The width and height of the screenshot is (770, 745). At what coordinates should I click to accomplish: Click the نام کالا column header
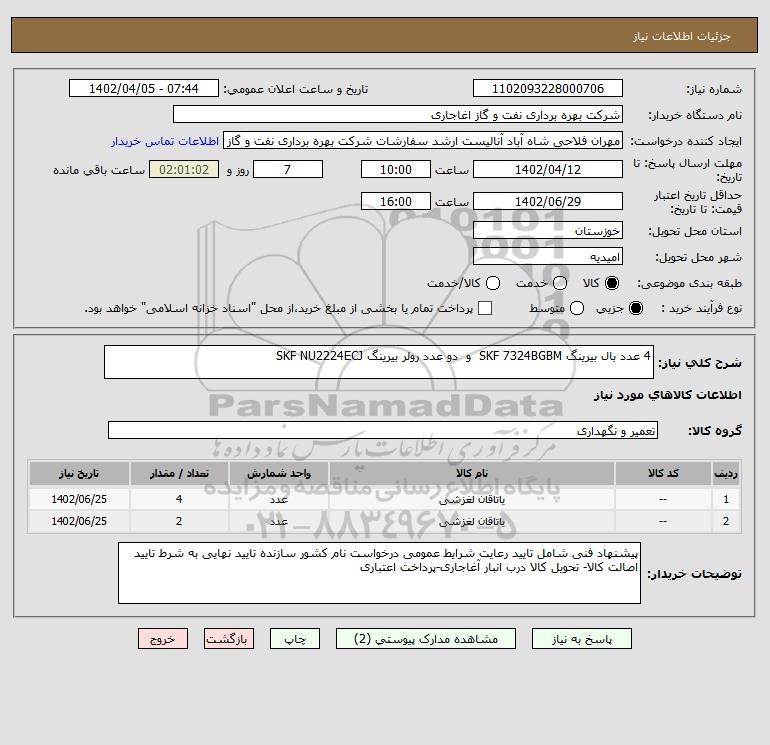[x=471, y=473]
